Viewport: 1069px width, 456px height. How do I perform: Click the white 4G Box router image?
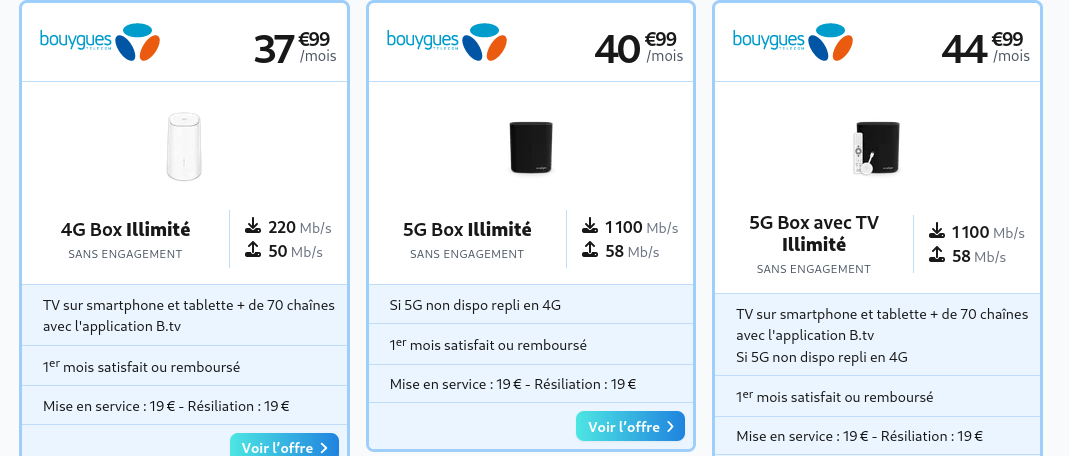point(184,148)
